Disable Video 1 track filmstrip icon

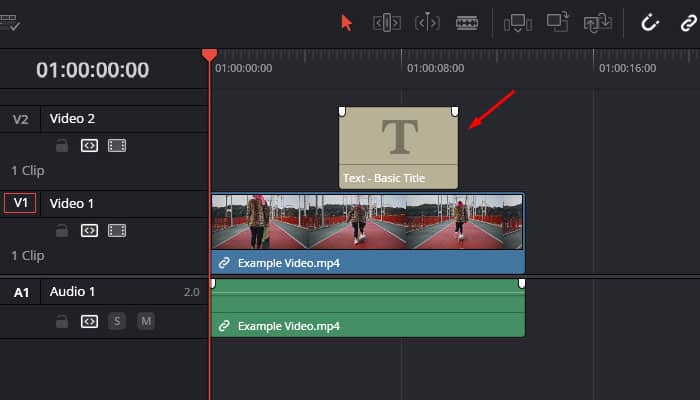(x=117, y=230)
